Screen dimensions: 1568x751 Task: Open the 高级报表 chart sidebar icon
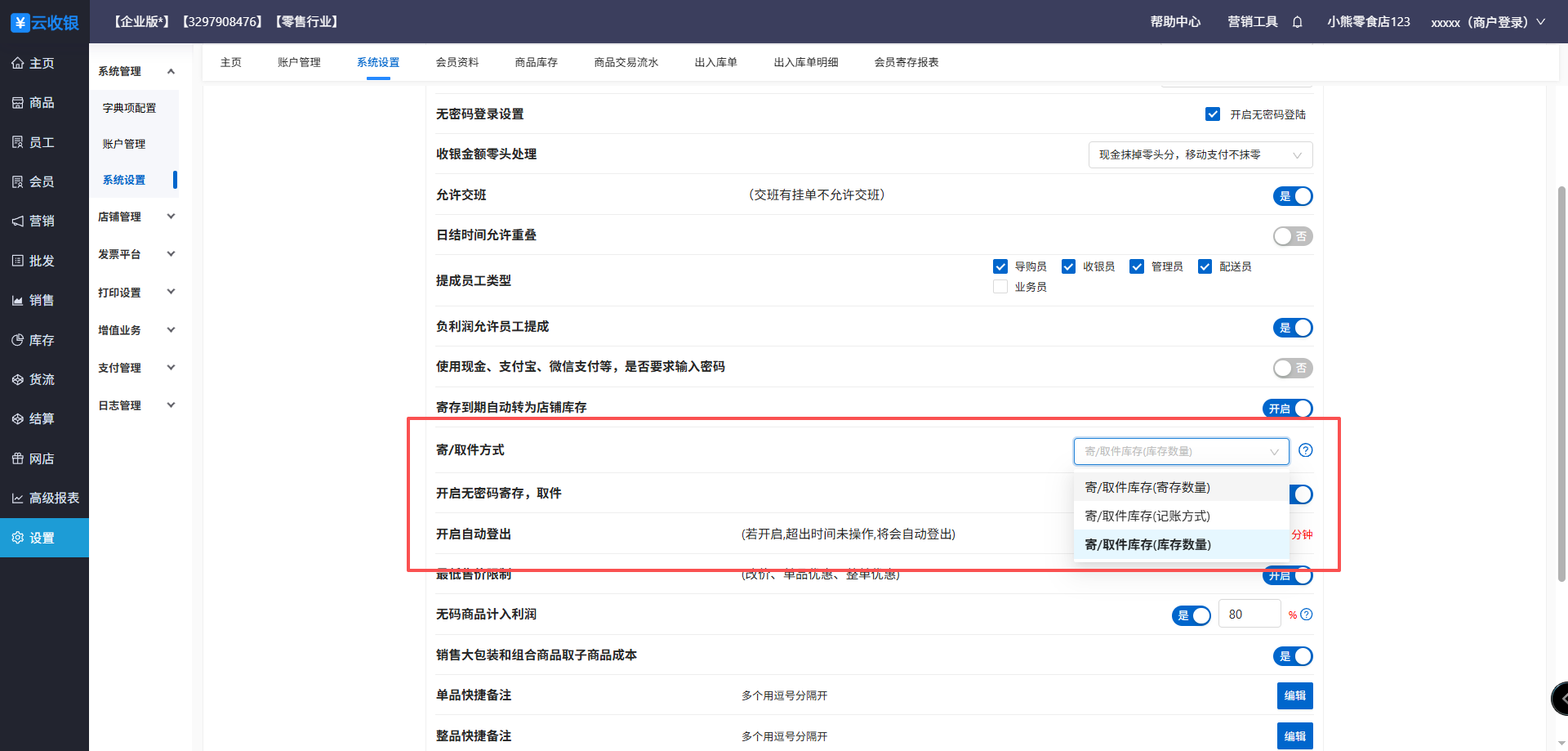coord(18,498)
